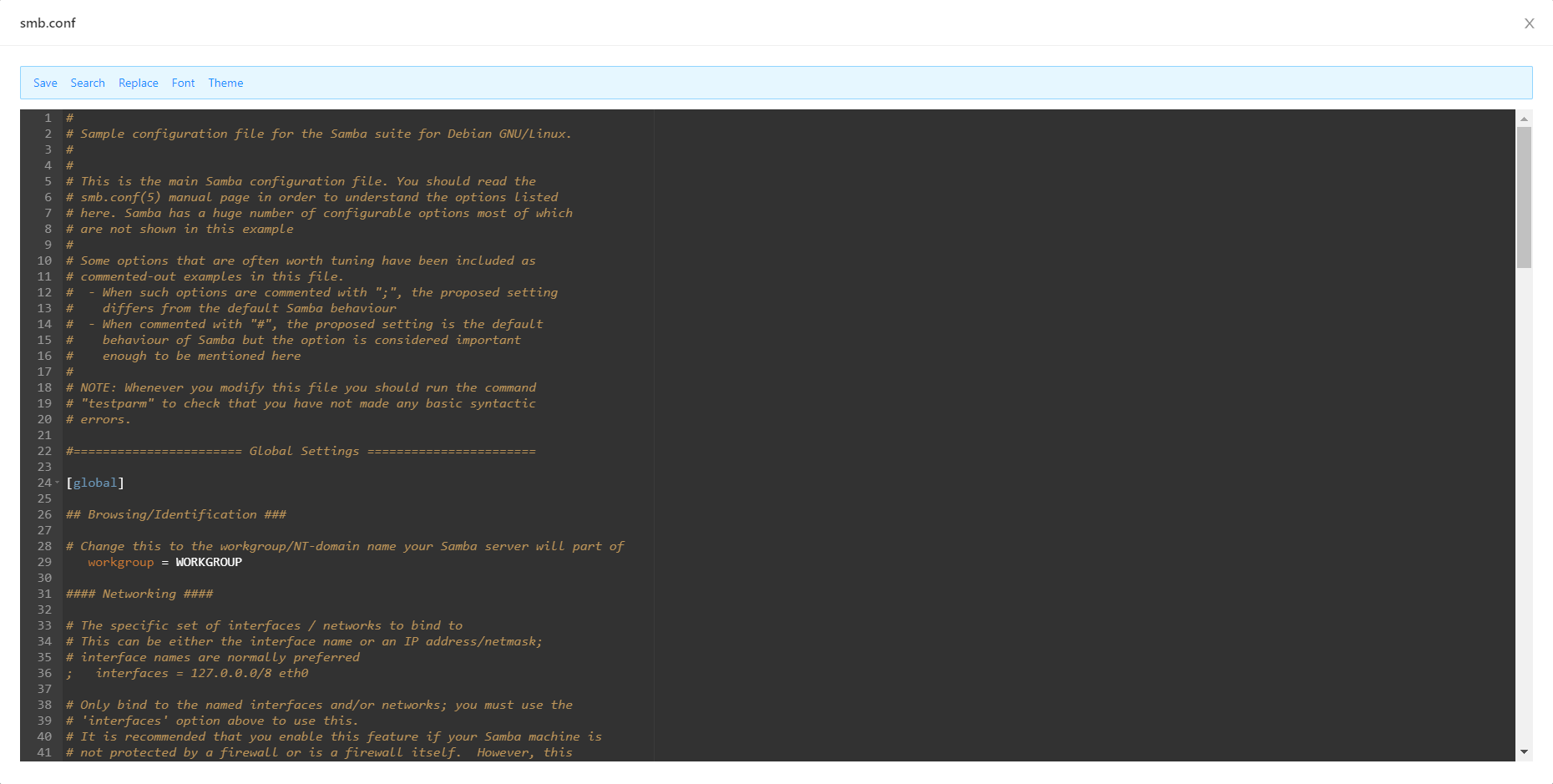
Task: Click the scrollbar down arrow
Action: pyautogui.click(x=1525, y=750)
